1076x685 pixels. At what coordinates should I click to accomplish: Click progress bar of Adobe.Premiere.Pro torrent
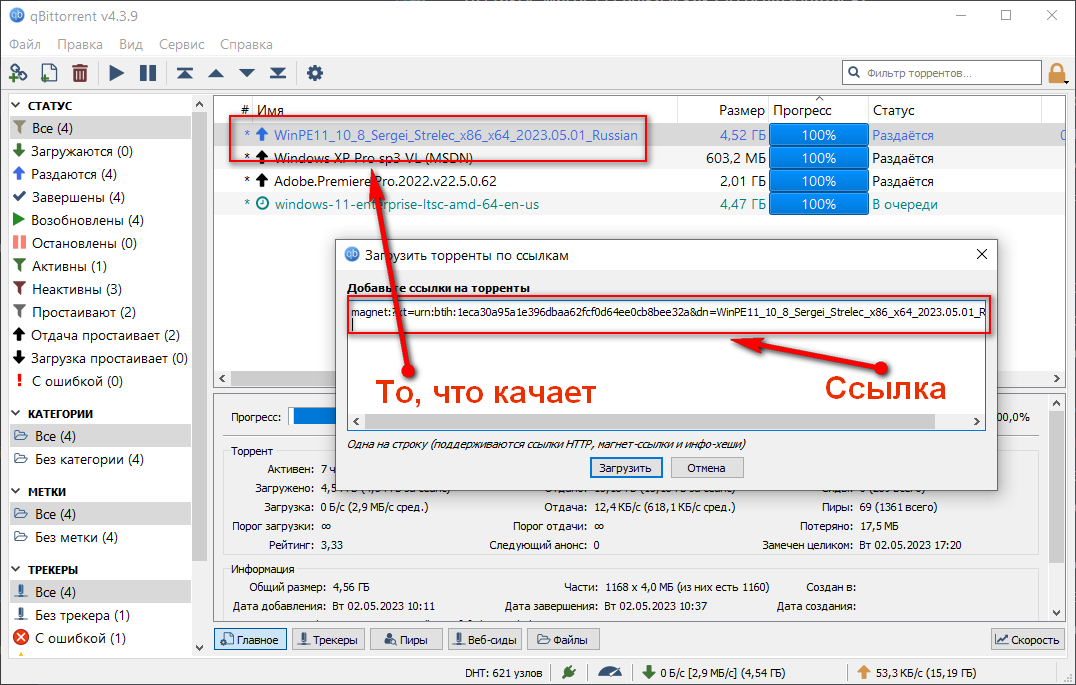(819, 181)
